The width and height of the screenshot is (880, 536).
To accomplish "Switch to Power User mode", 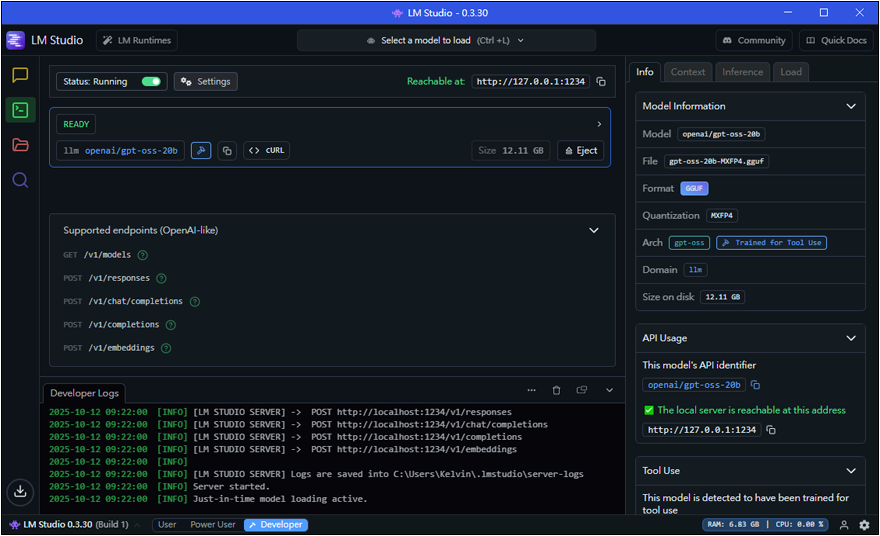I will [212, 525].
